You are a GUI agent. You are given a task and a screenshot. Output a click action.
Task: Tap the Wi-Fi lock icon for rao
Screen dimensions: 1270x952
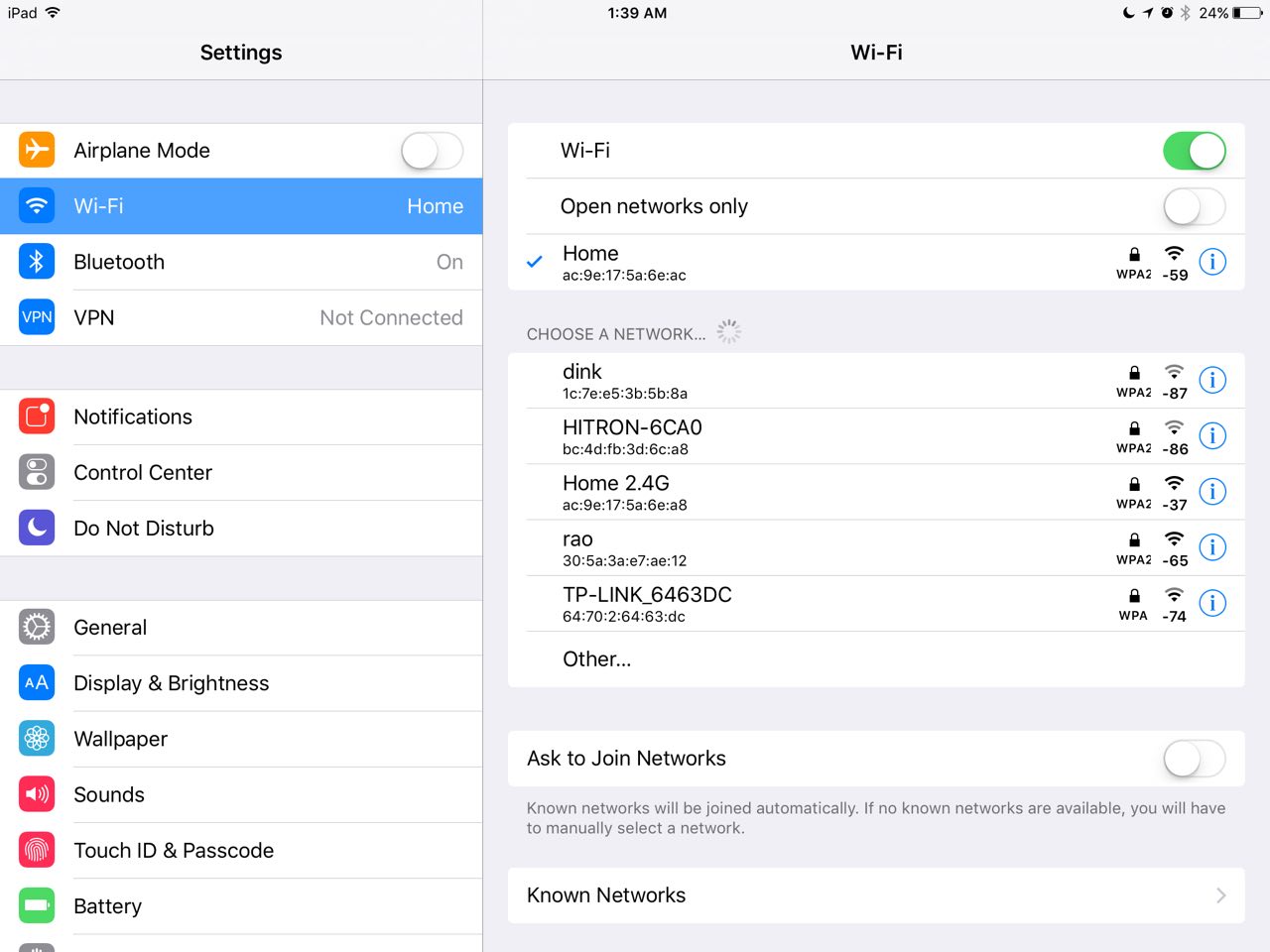[1134, 539]
